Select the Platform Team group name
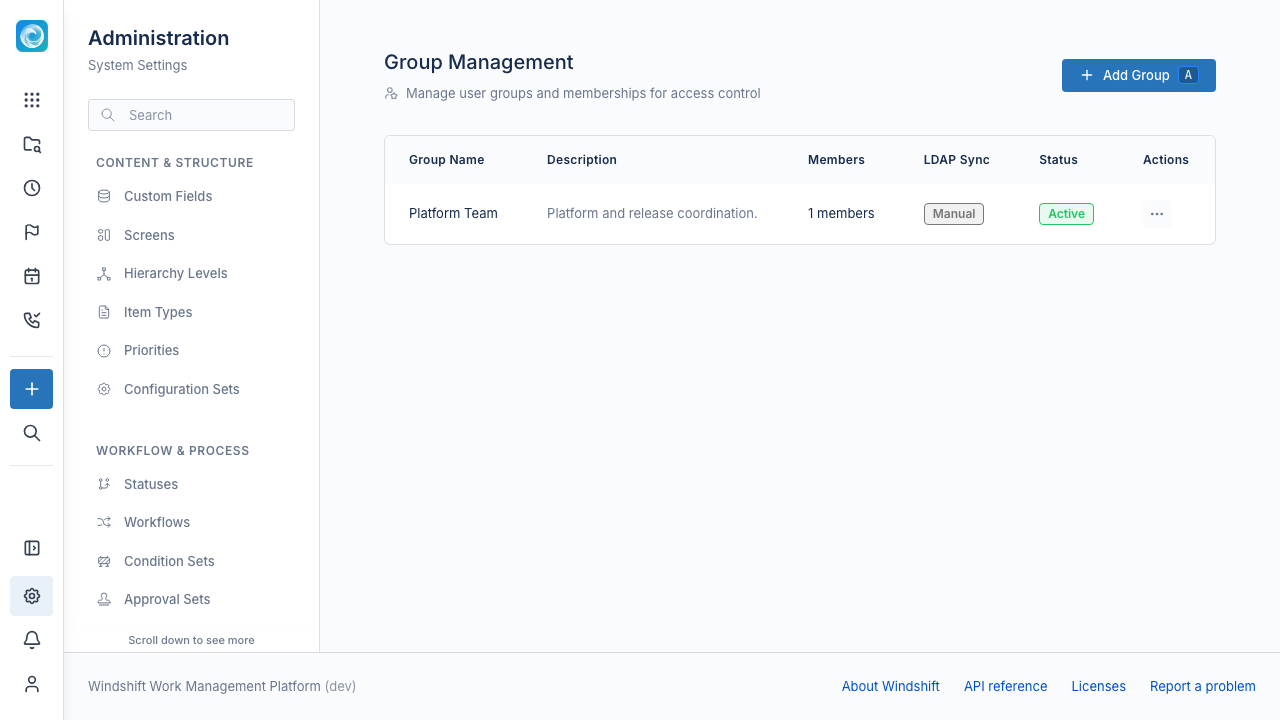Screen dimensions: 1280x720 [x=453, y=213]
